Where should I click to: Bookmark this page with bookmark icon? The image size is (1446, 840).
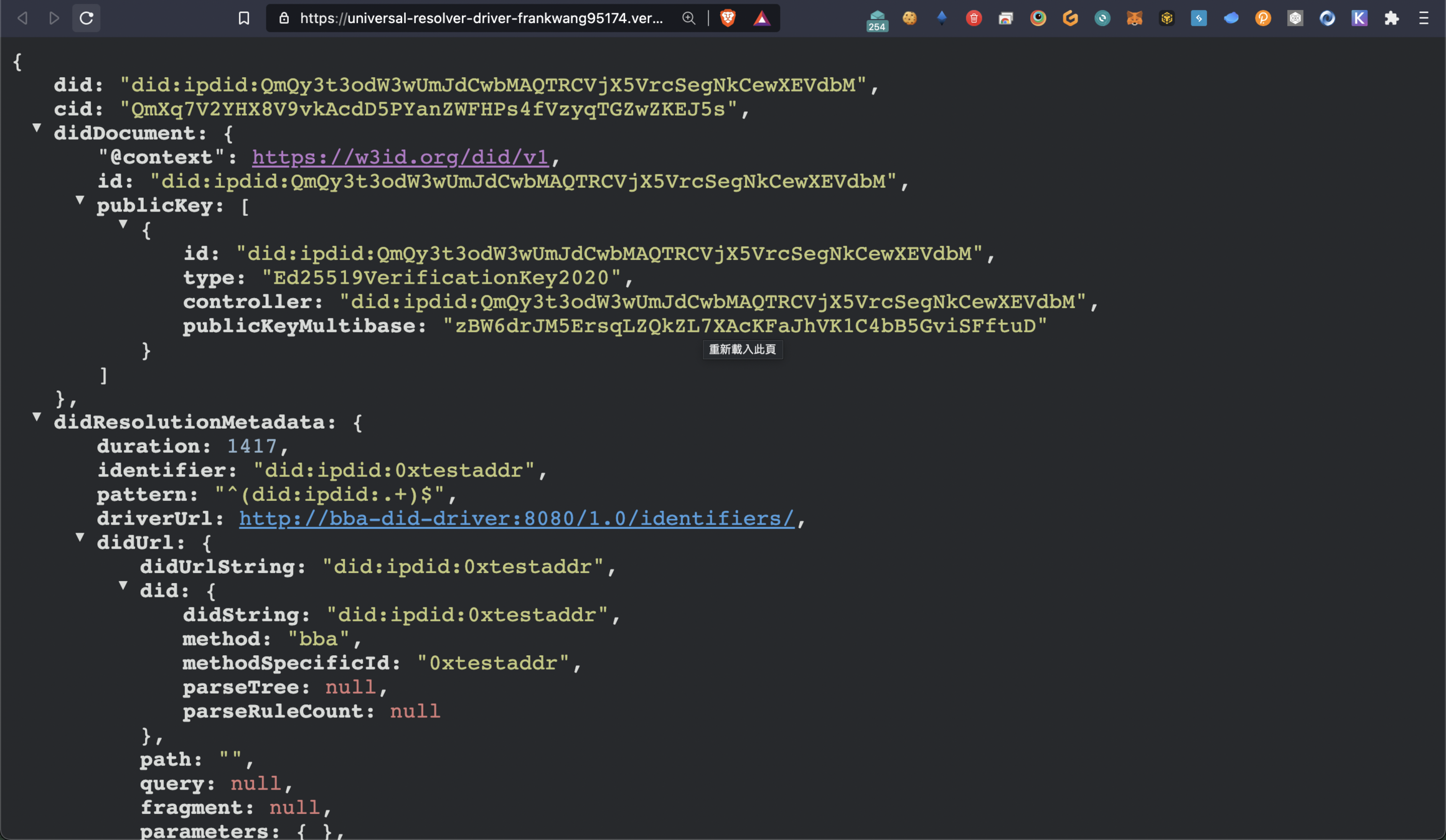click(244, 18)
